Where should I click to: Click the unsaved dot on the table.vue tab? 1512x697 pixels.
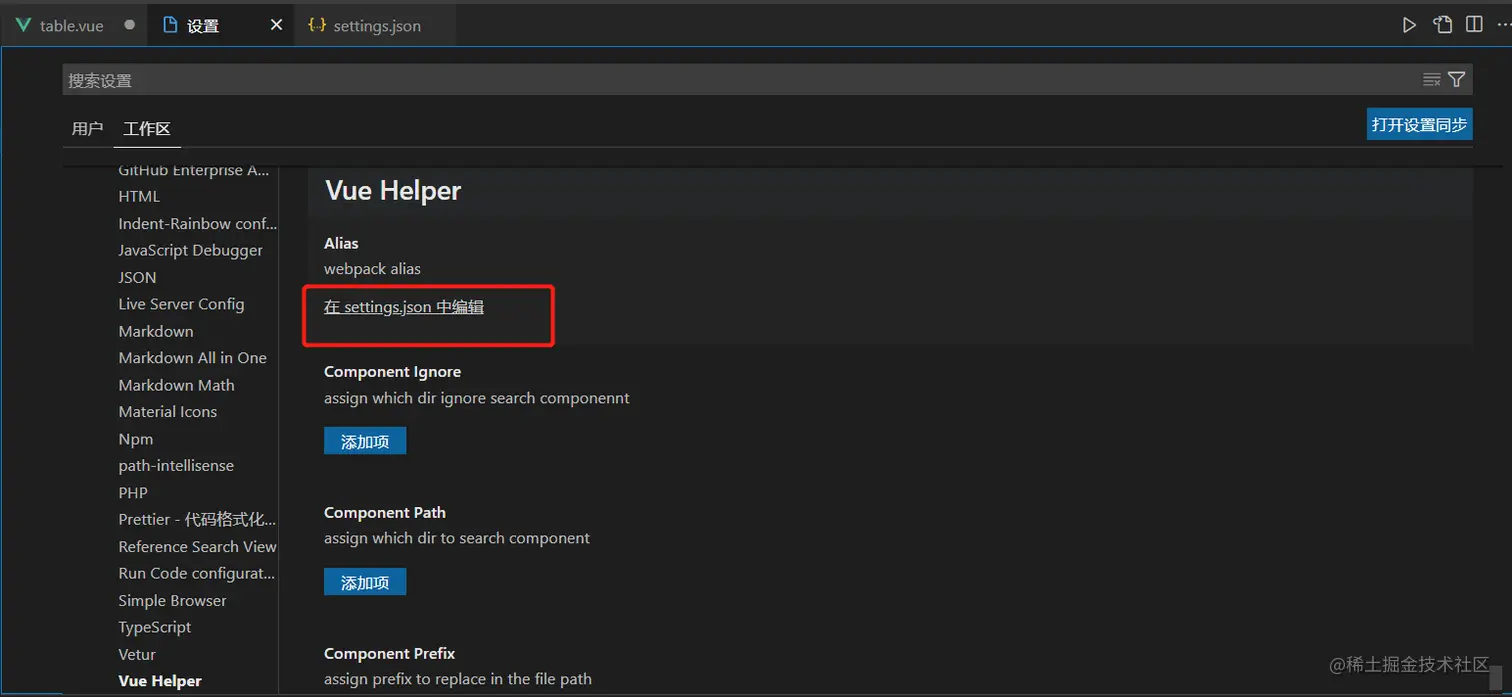tap(129, 25)
